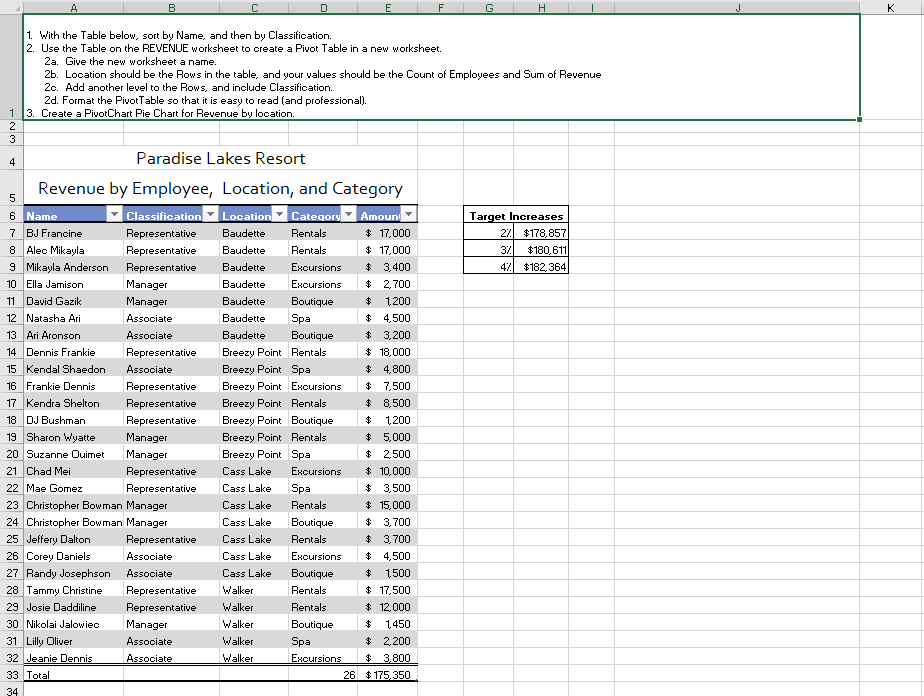Screen dimensions: 924x696
Task: Select row 33 using its row header
Action: (x=10, y=675)
